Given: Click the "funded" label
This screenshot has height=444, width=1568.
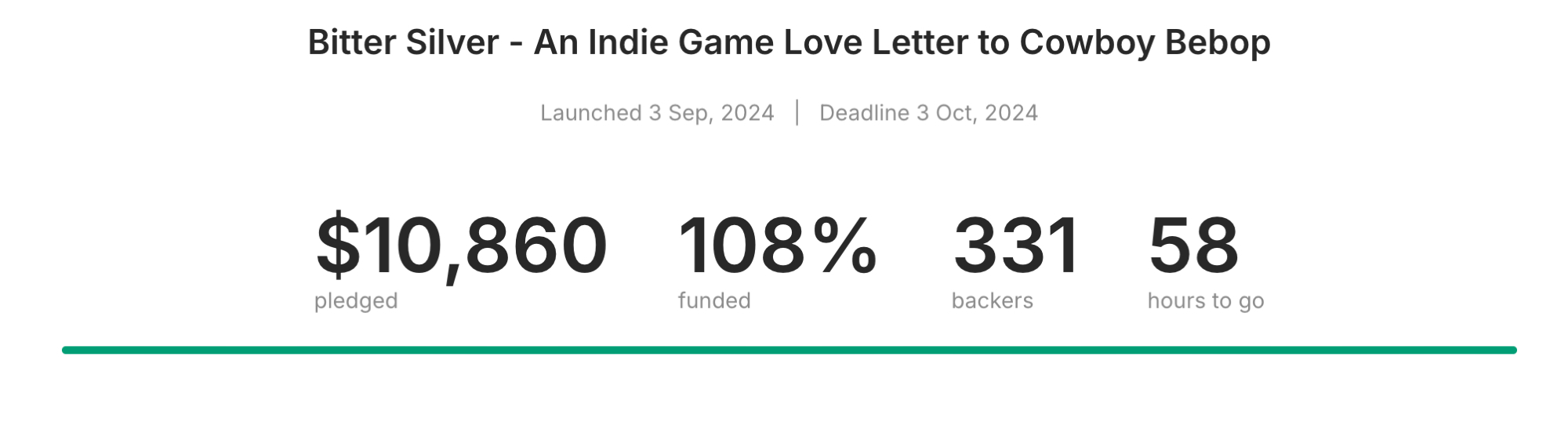Looking at the screenshot, I should 714,300.
